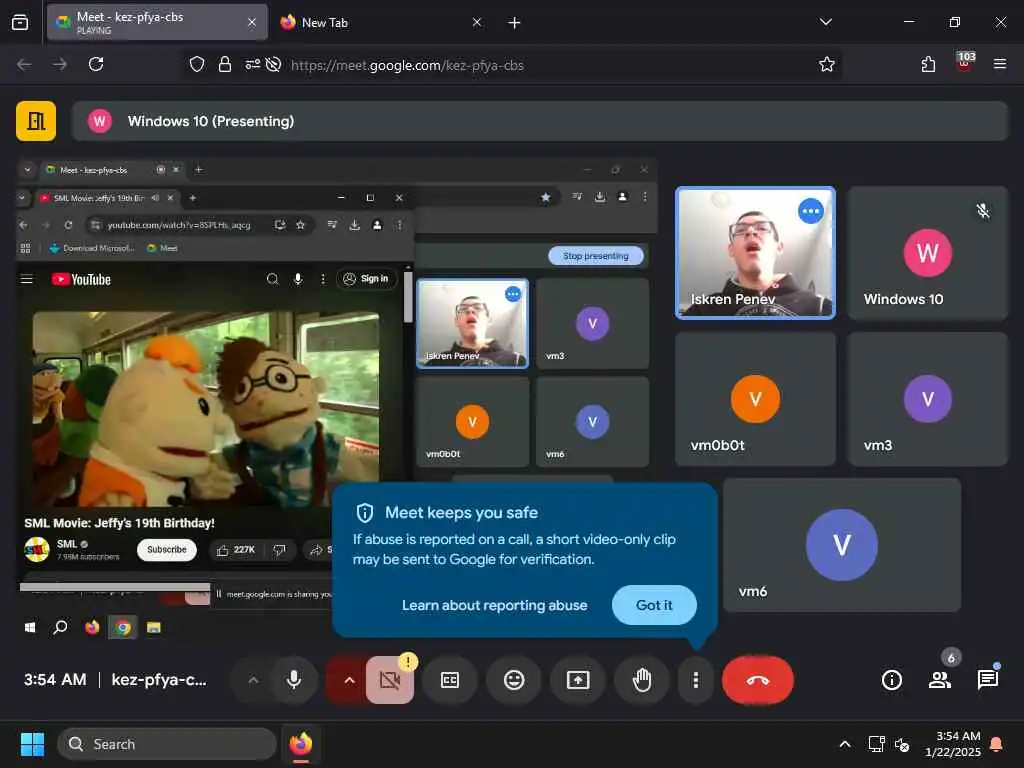Open tracking protection shield icon
Viewport: 1024px width, 768px height.
(197, 64)
